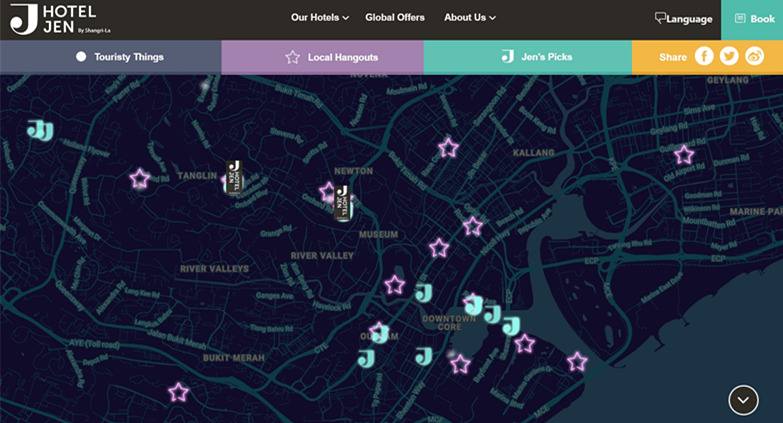Click the star marker near Old Airport Rd
This screenshot has height=423, width=783.
point(684,155)
